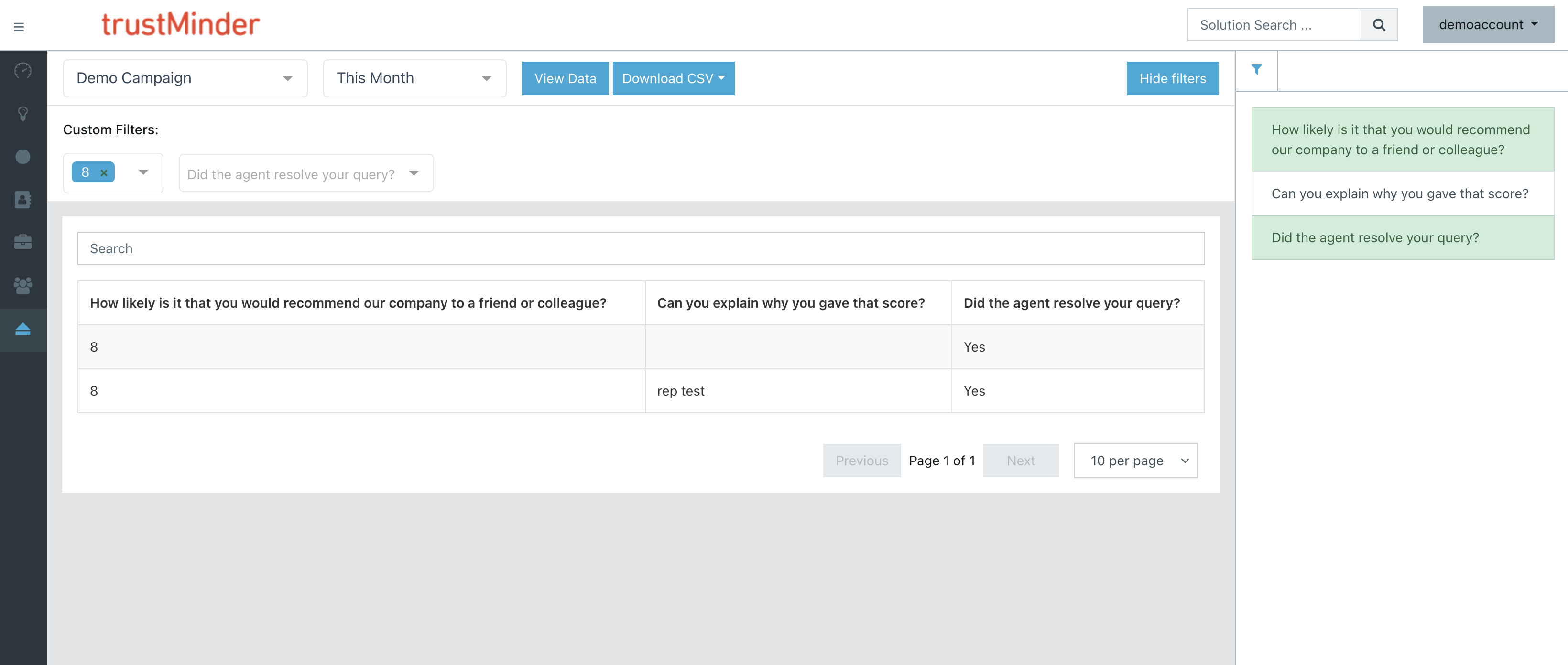Toggle the agent resolve query column

[x=1402, y=237]
